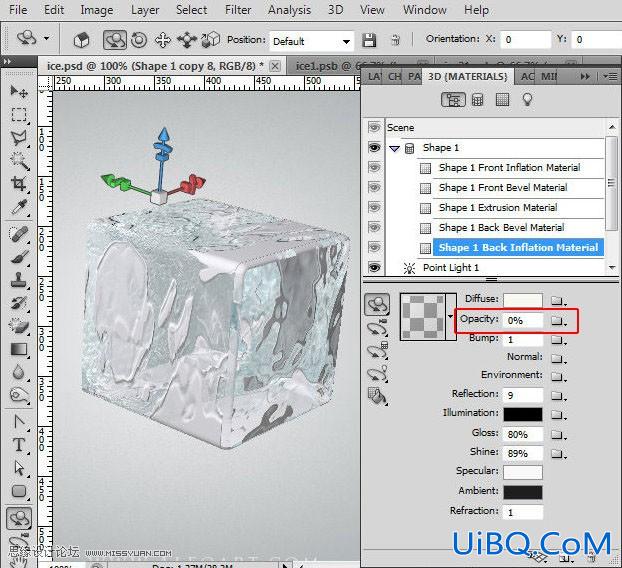Screen dimensions: 622x568
Task: Select the Path Selection tool
Action: pyautogui.click(x=19, y=468)
